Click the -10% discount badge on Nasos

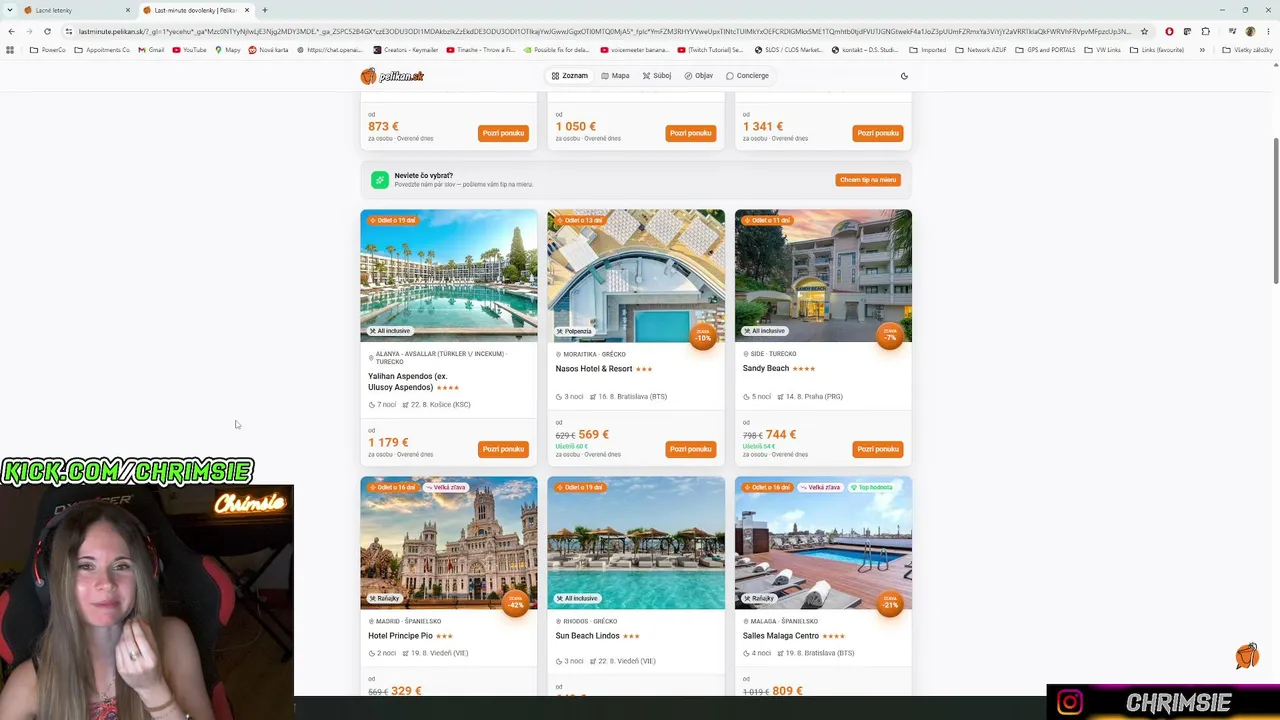(703, 336)
